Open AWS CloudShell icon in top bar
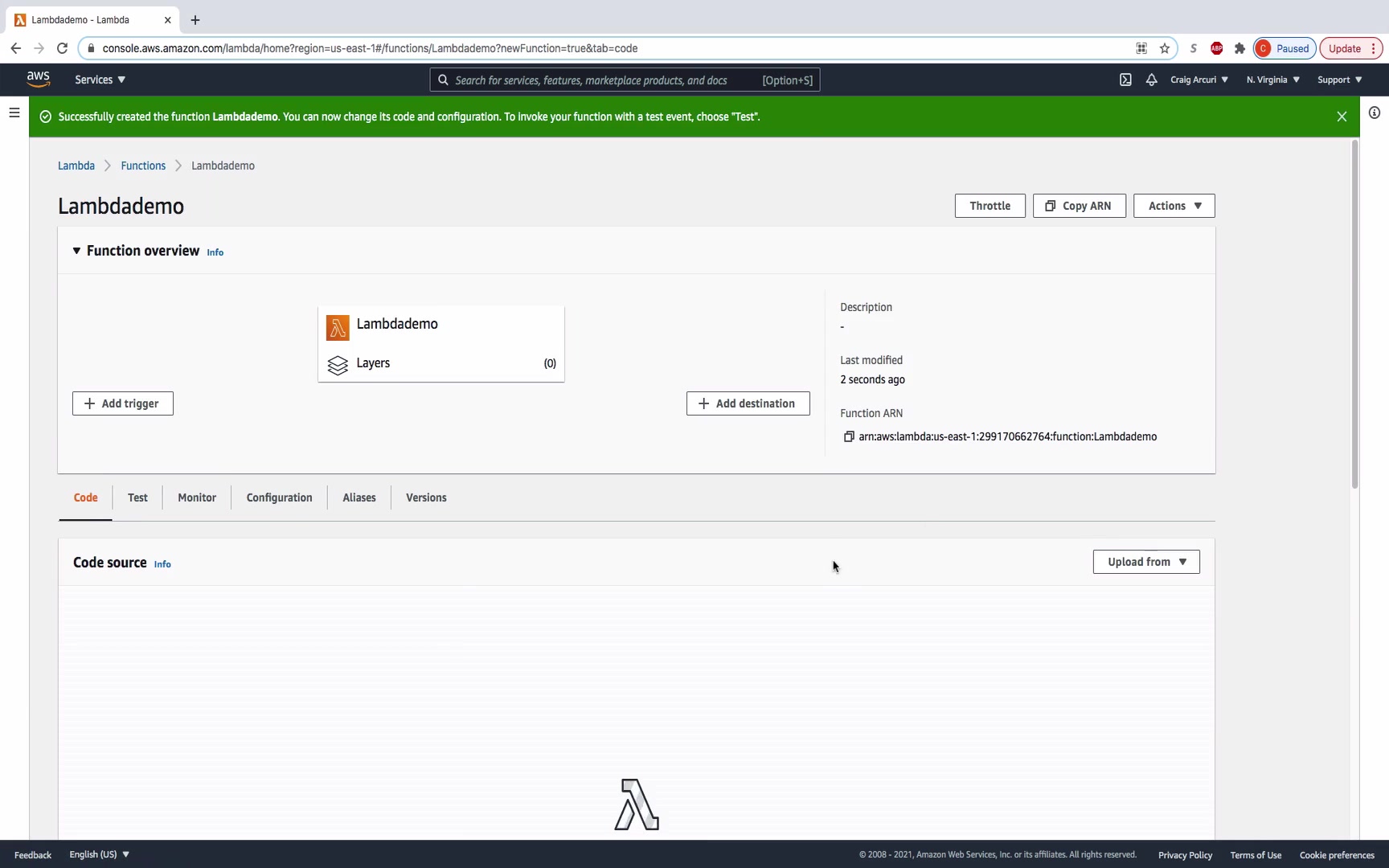This screenshot has height=868, width=1389. point(1125,80)
